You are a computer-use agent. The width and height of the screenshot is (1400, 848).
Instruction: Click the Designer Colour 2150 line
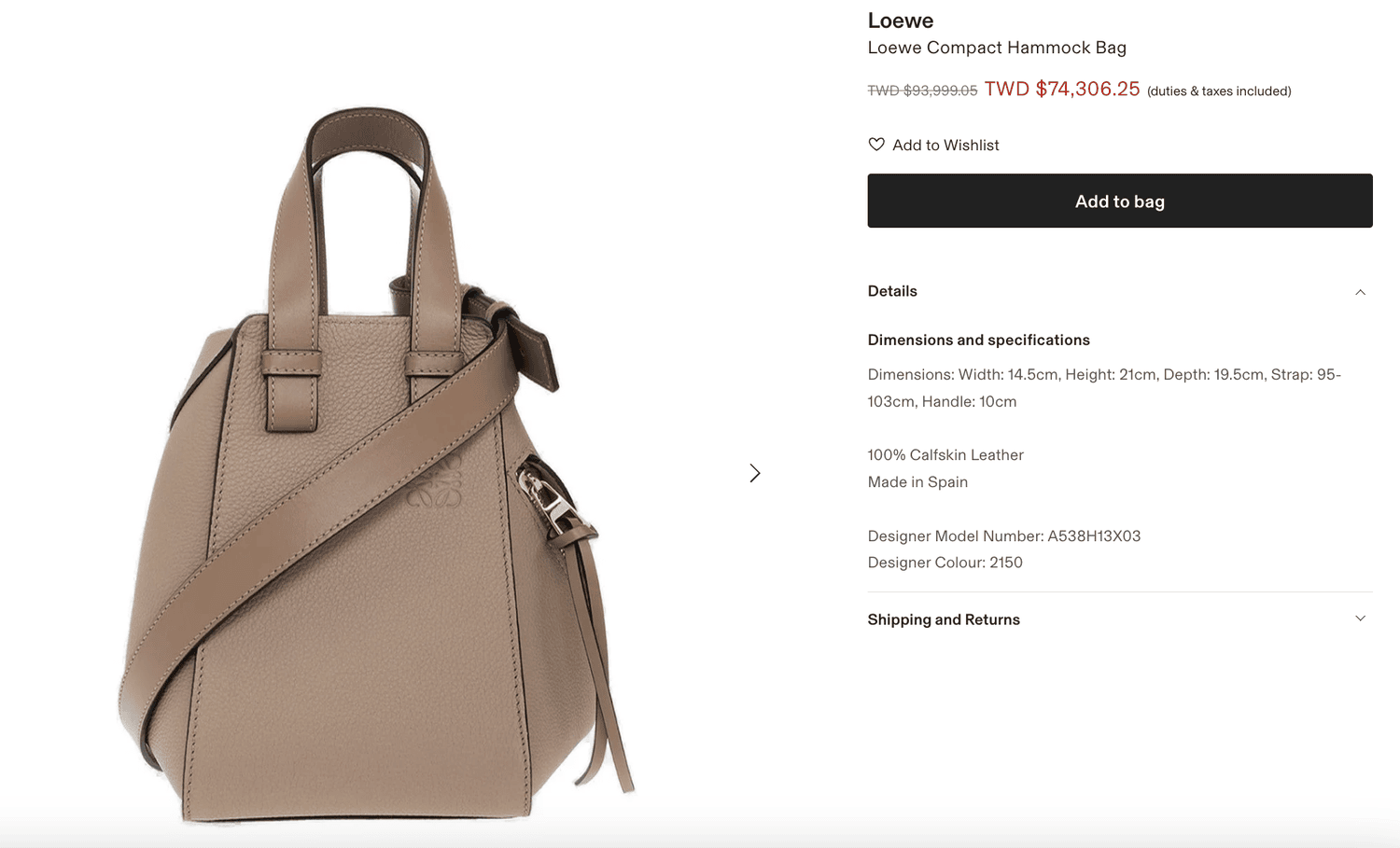coord(945,563)
